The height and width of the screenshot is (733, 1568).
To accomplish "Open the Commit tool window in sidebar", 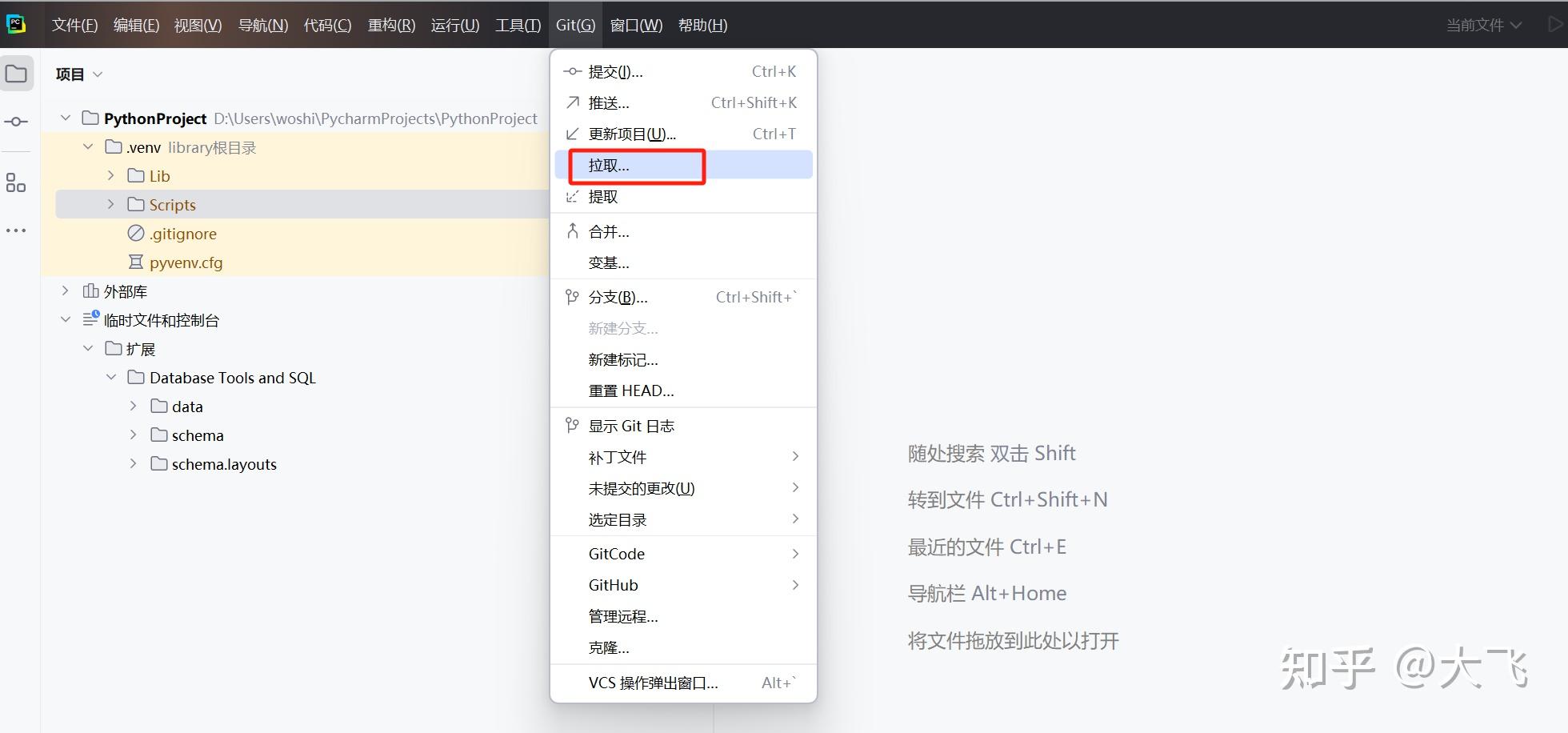I will click(16, 121).
